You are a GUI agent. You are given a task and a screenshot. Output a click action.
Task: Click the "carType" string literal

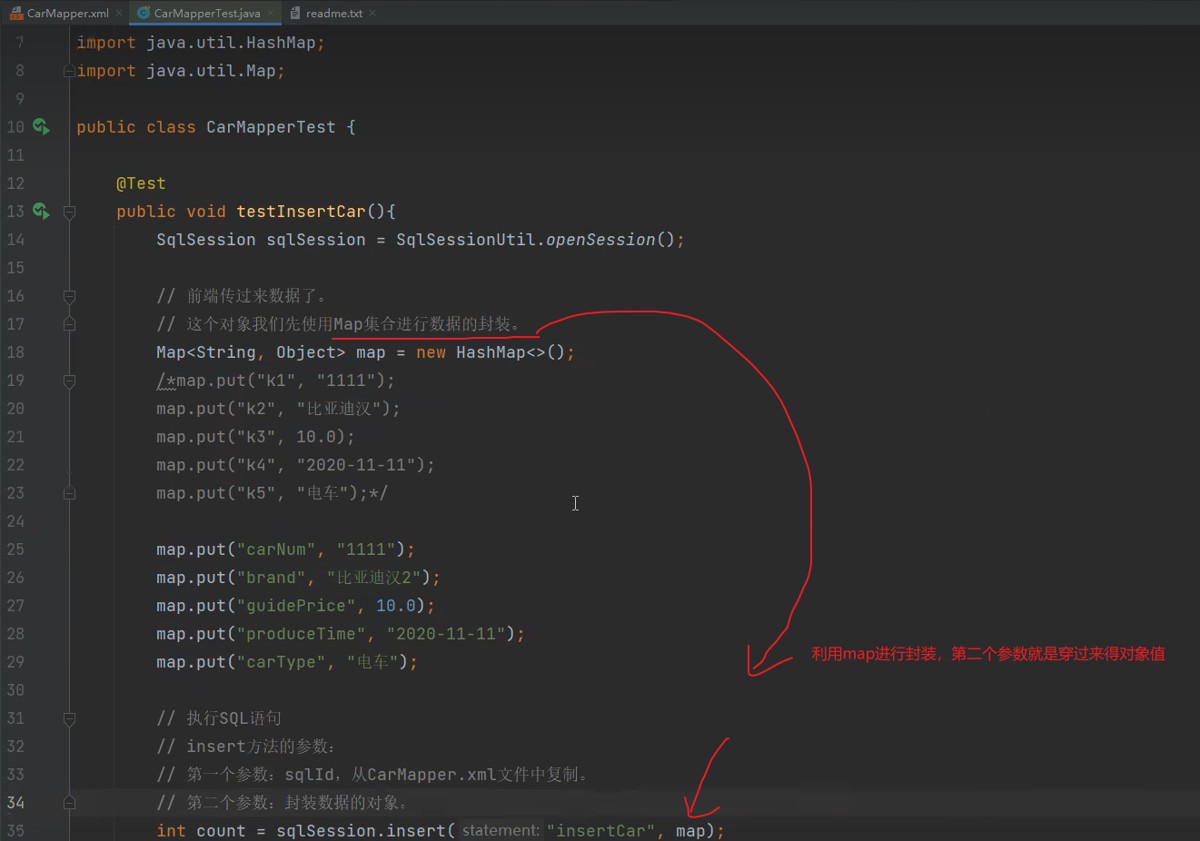(281, 662)
